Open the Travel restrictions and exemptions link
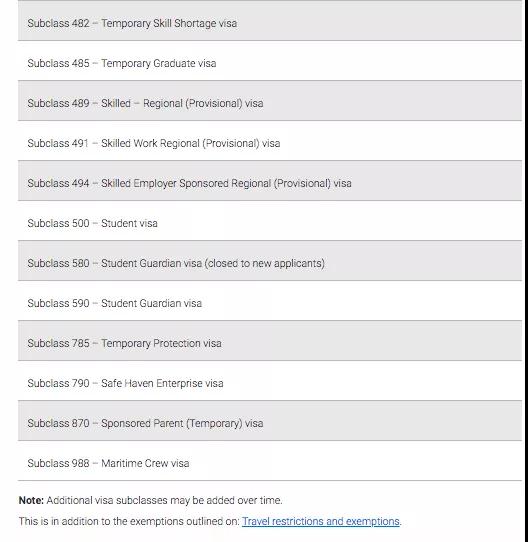Screen dimensions: 528x542 (321, 521)
